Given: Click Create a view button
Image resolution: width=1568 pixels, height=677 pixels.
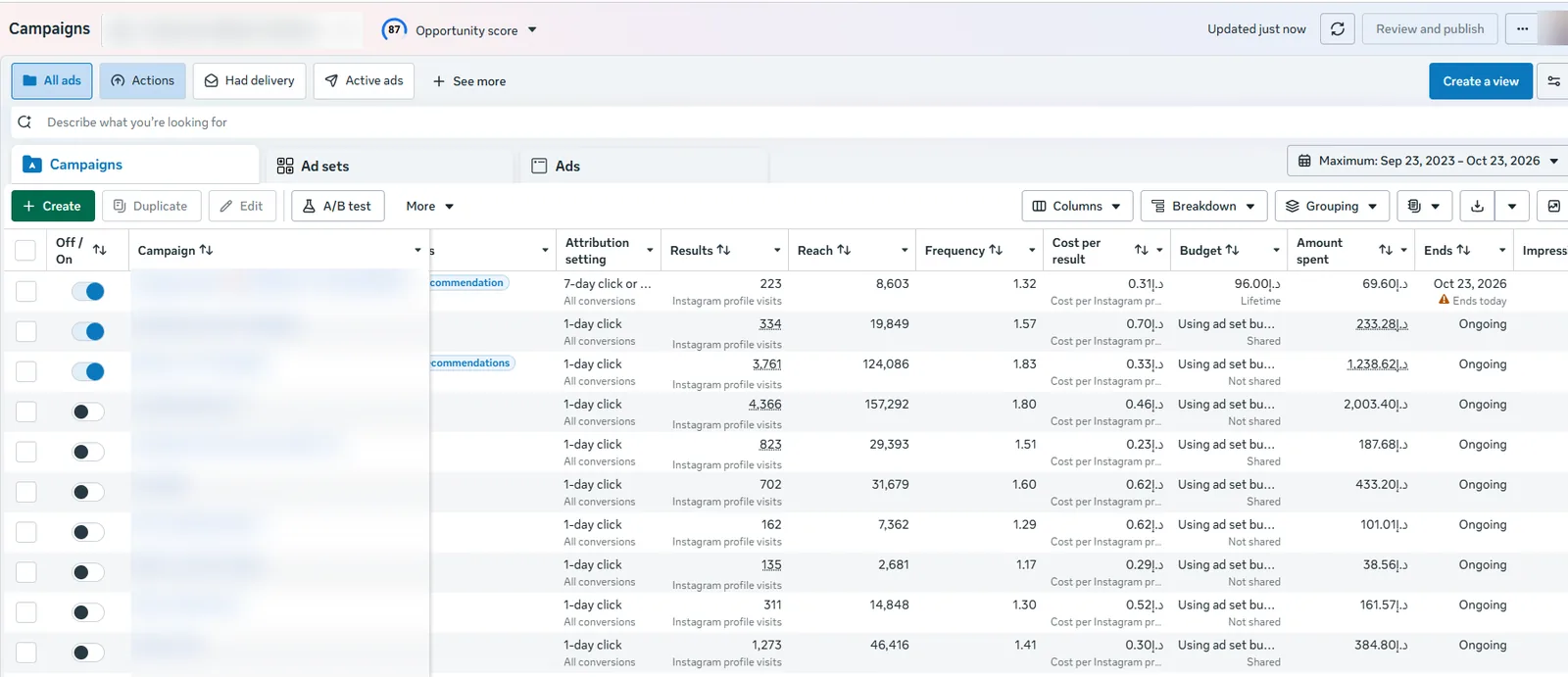Looking at the screenshot, I should point(1481,81).
